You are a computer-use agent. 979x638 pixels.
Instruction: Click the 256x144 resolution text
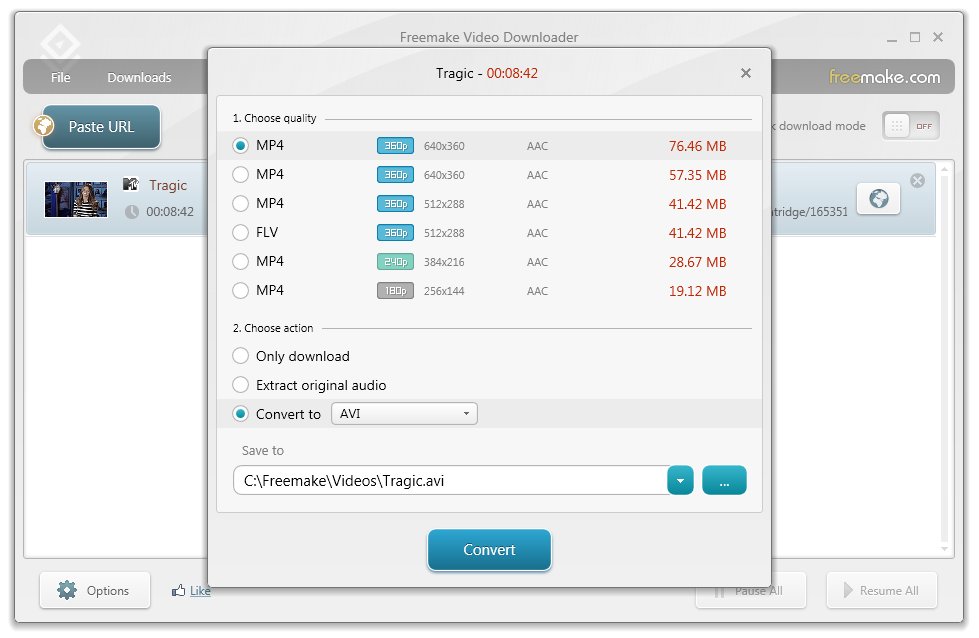(x=444, y=291)
